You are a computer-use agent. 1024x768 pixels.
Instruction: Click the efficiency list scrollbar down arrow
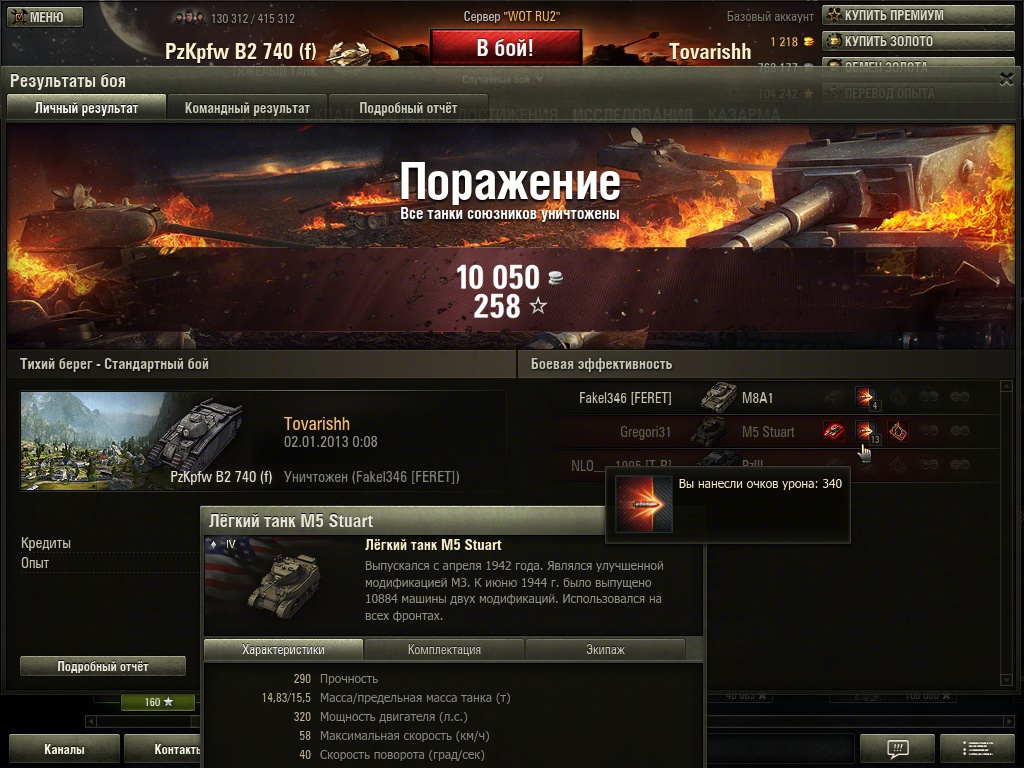coord(1006,680)
